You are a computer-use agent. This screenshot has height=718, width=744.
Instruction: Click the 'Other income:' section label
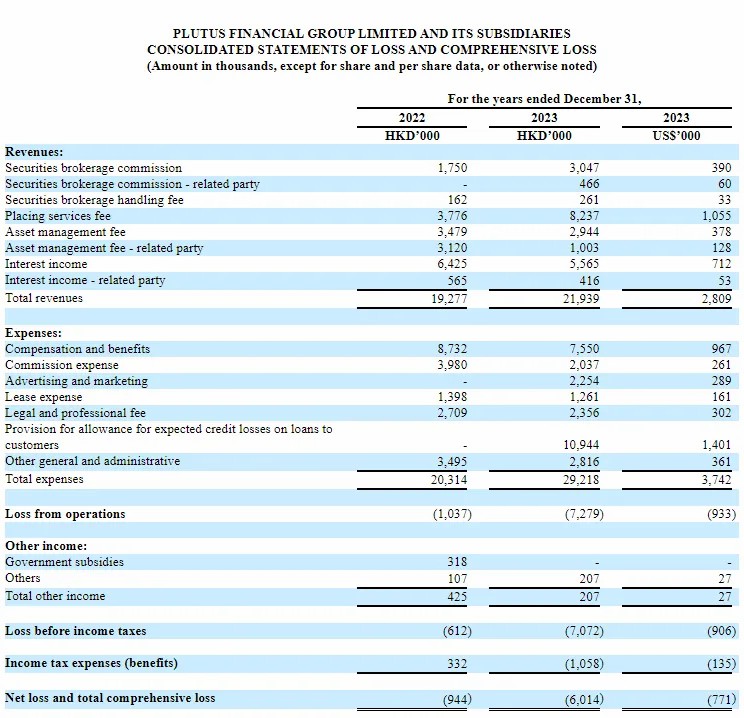[46, 546]
